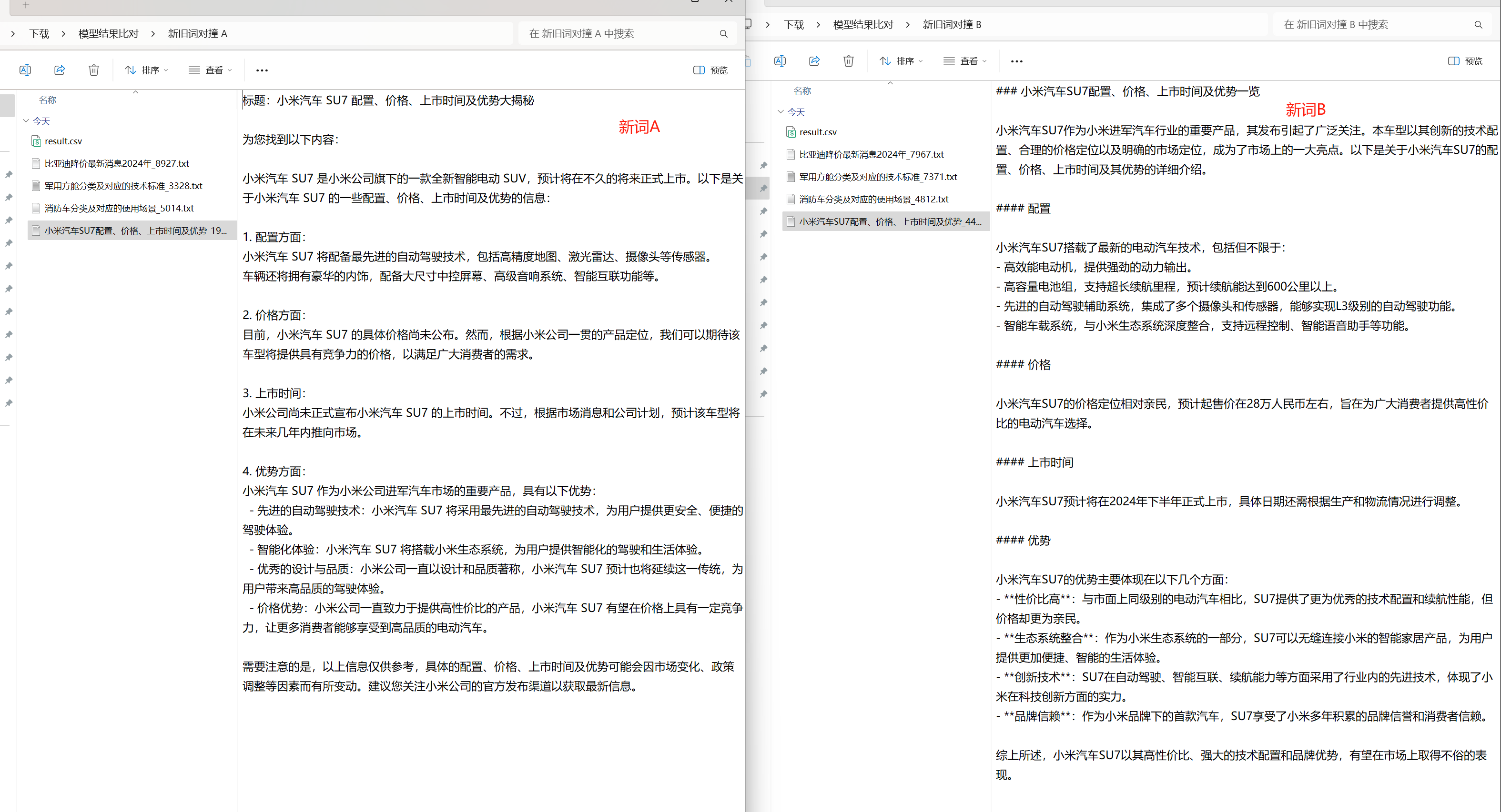Toggle the 预览 preview pane in right window
The height and width of the screenshot is (812, 1501).
click(x=1464, y=61)
